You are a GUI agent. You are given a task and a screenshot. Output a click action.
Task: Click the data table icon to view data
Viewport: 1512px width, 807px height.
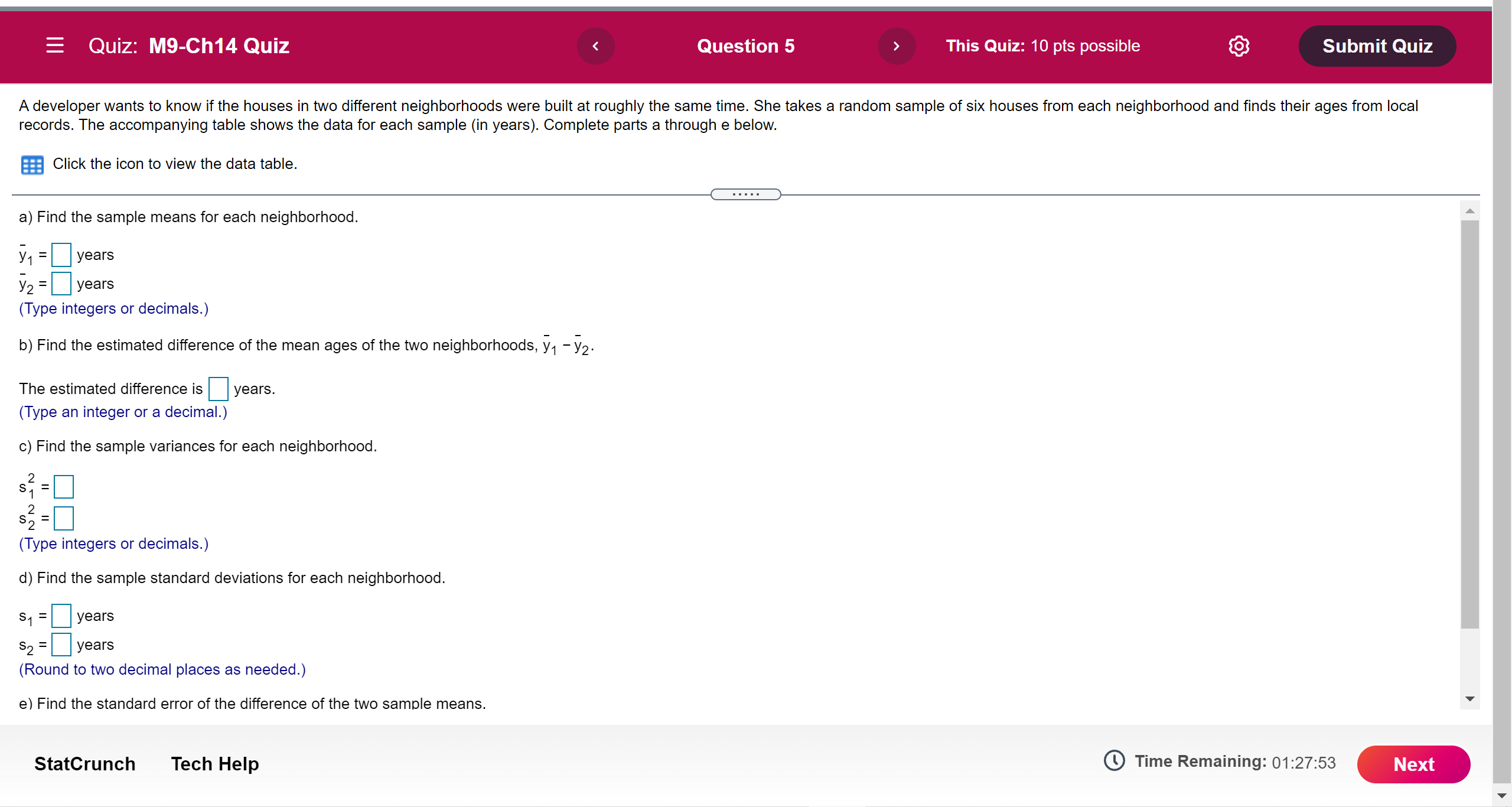(32, 164)
